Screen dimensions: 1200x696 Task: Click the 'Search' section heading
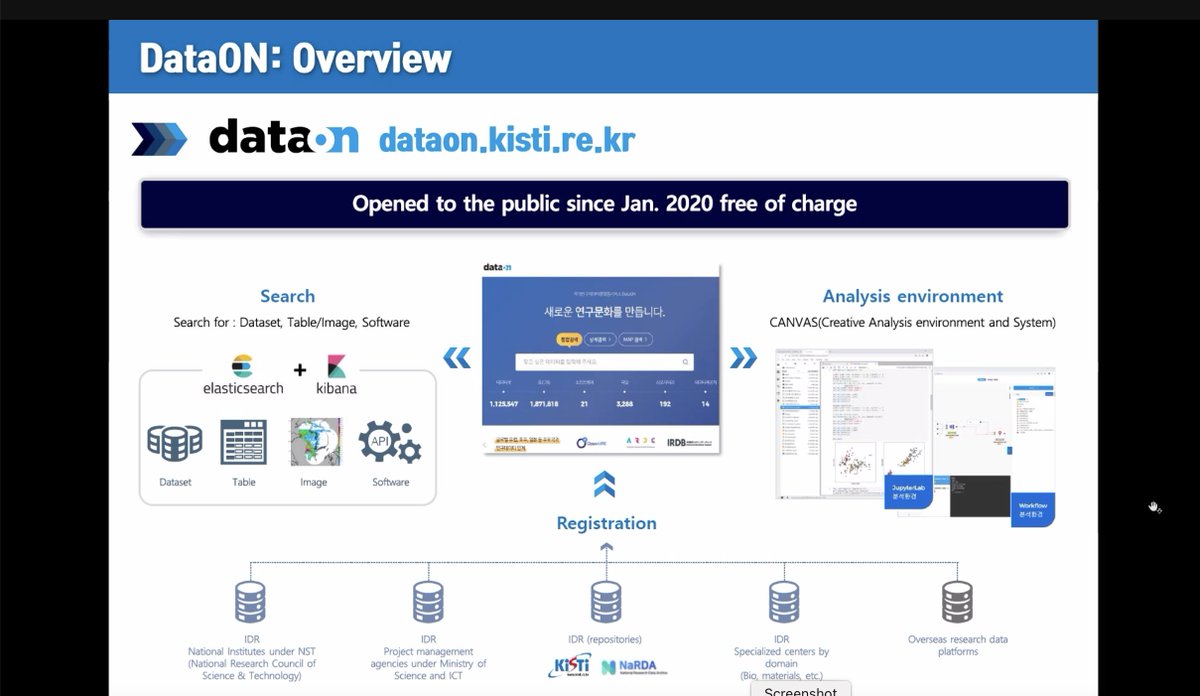point(287,296)
